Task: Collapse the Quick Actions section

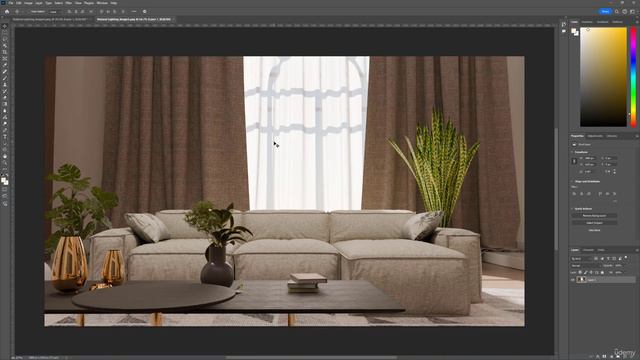Action: [572, 209]
